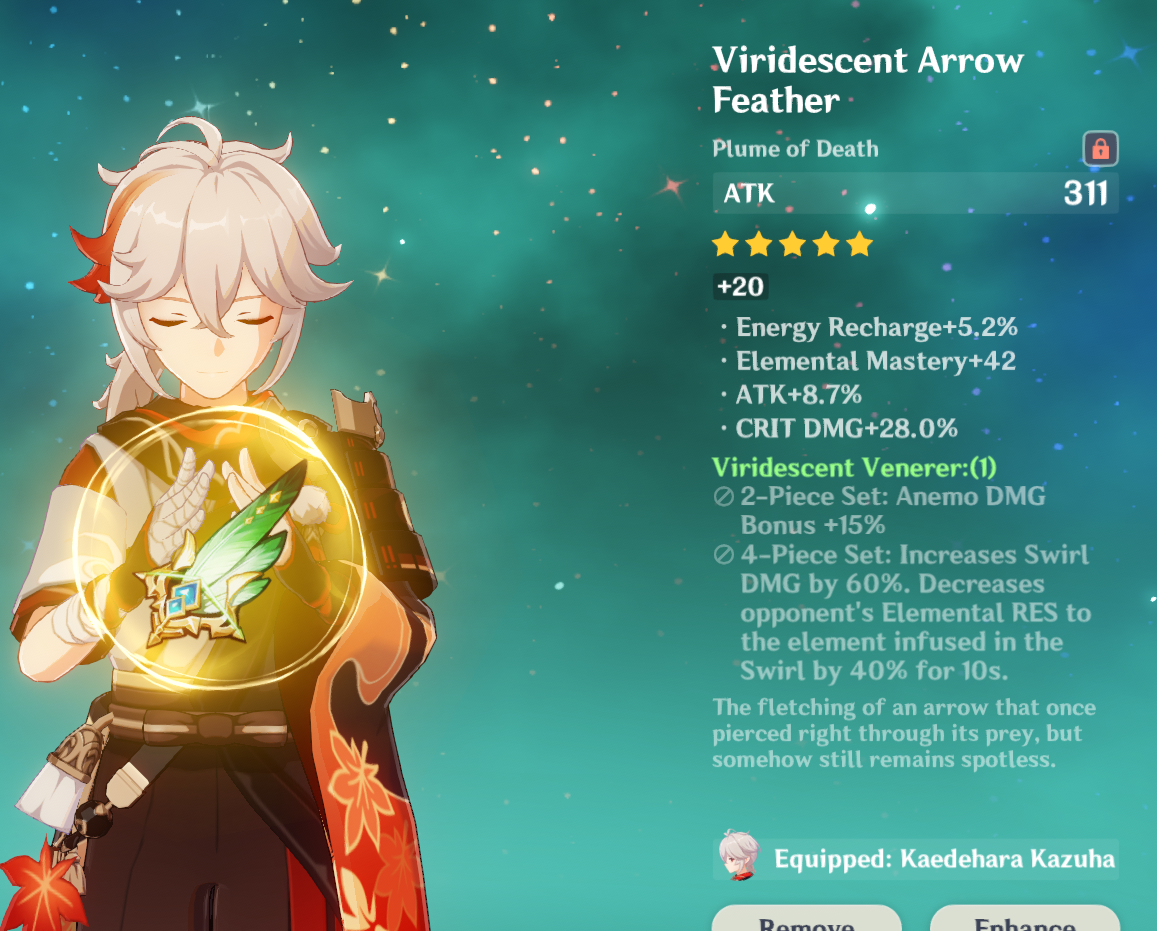Viewport: 1157px width, 931px height.
Task: Click the Energy Recharge+5.2% substat
Action: click(x=877, y=327)
